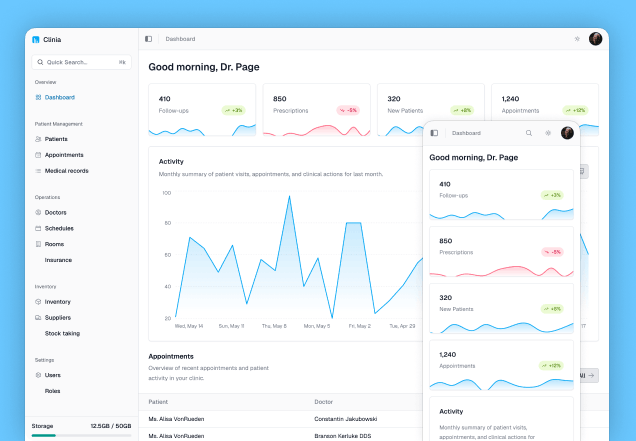
Task: Click the Storage usage progress bar
Action: click(x=82, y=435)
